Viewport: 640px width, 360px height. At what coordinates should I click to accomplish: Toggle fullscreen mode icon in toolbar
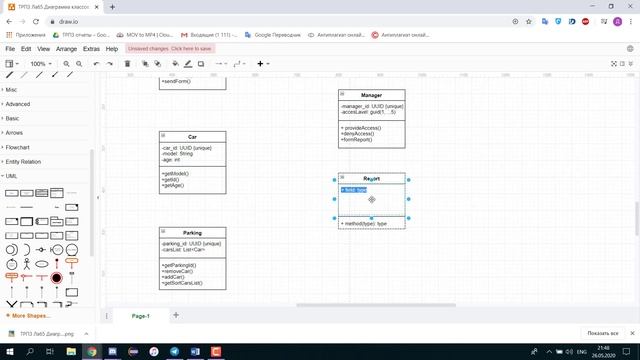coord(614,64)
